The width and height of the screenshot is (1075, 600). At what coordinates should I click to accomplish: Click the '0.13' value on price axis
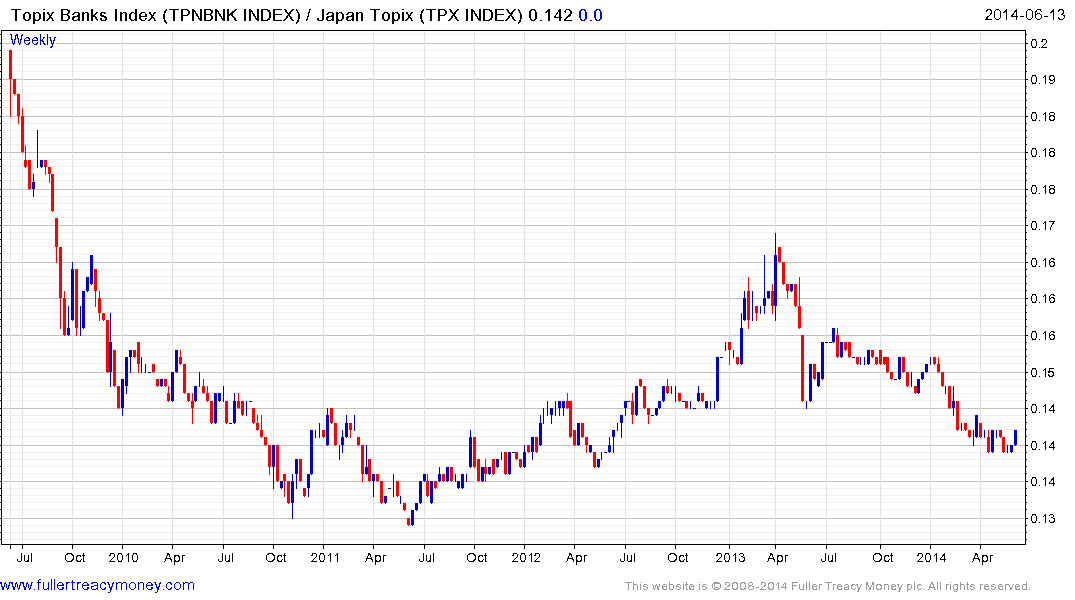click(1043, 518)
